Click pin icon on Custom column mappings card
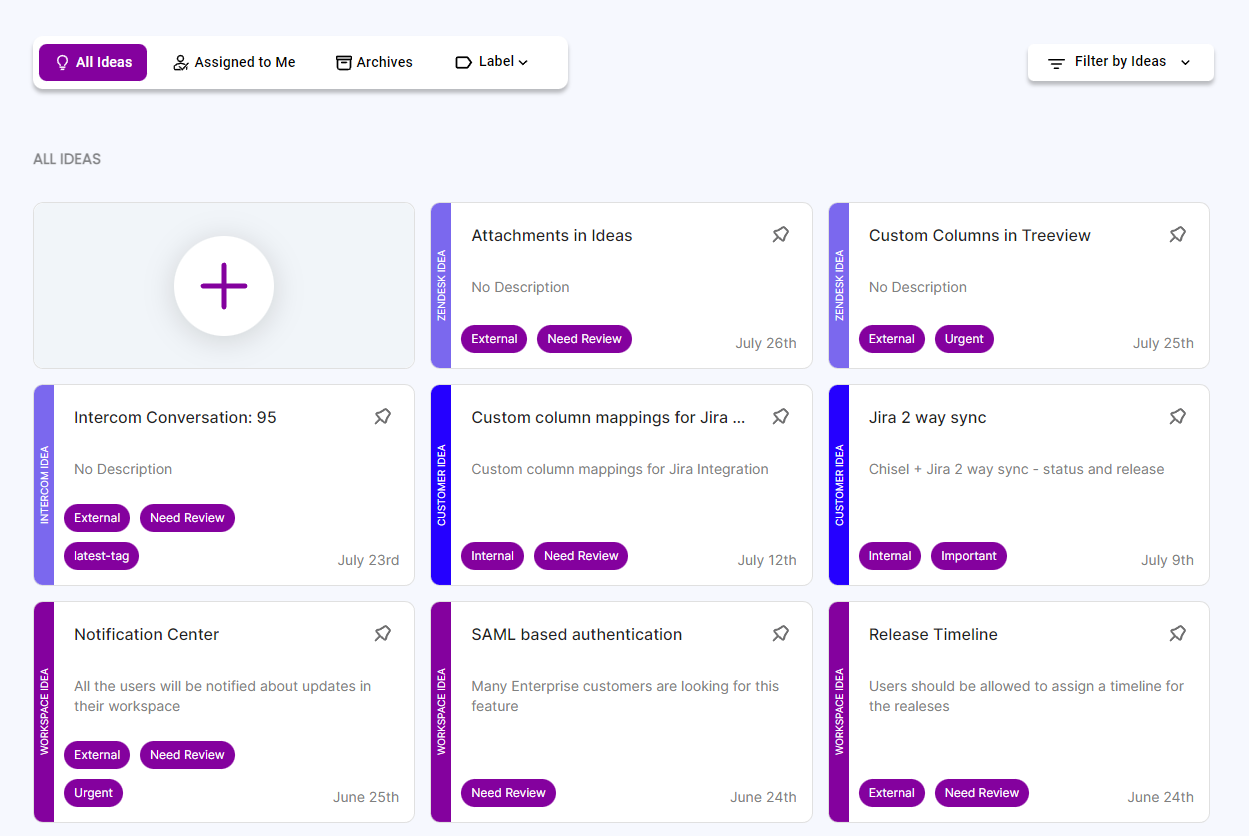The height and width of the screenshot is (836, 1249). [780, 417]
